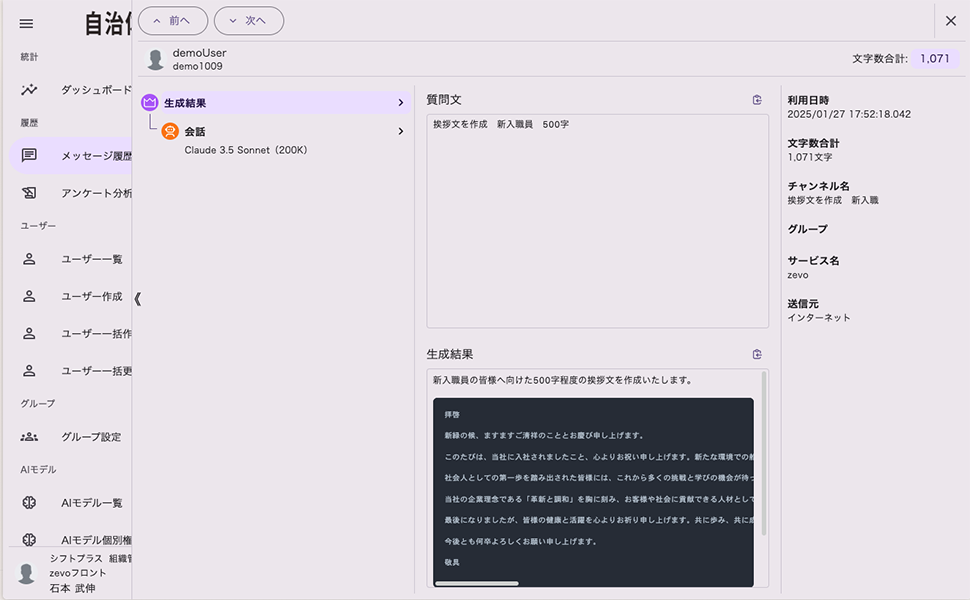Screen dimensions: 970x600
Task: Open ユーザー作成 menu item
Action: pyautogui.click(x=71, y=296)
